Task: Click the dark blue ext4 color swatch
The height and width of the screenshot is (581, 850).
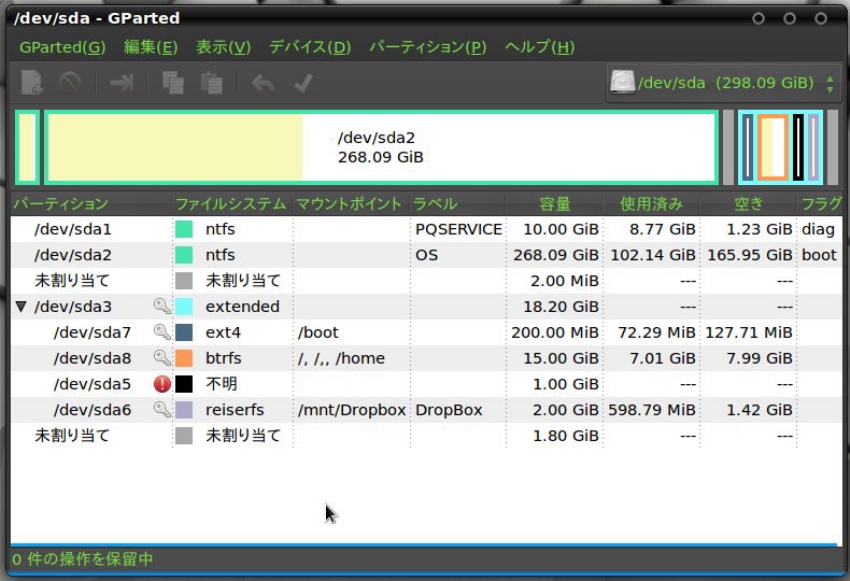Action: point(184,332)
